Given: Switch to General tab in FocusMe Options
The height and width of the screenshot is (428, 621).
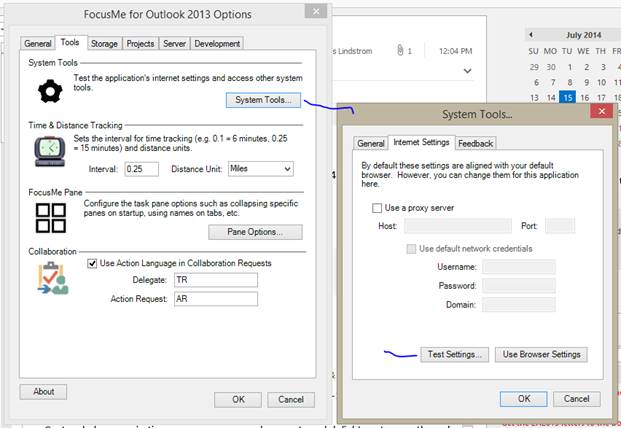Looking at the screenshot, I should (38, 44).
